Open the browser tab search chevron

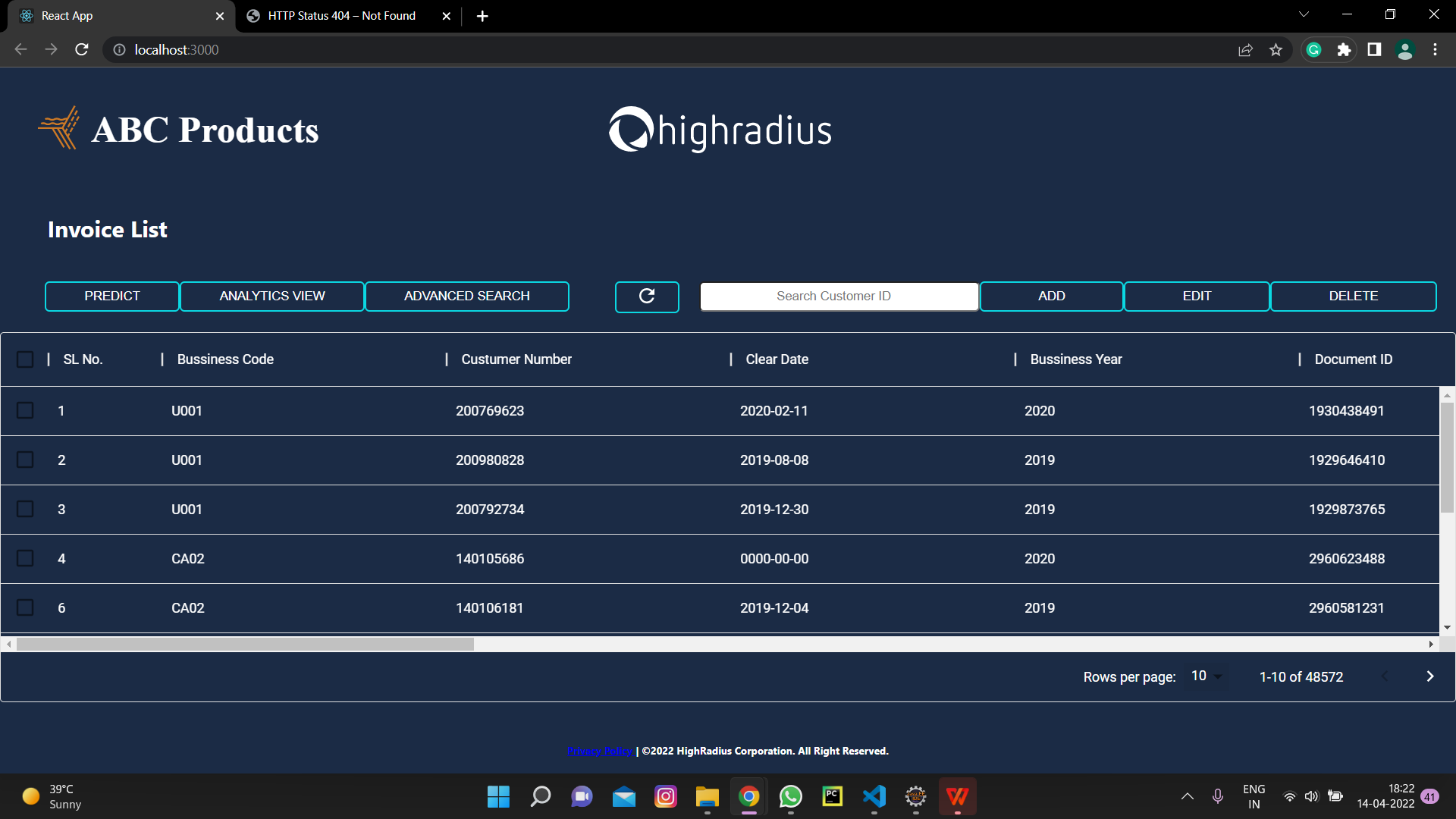click(1303, 14)
